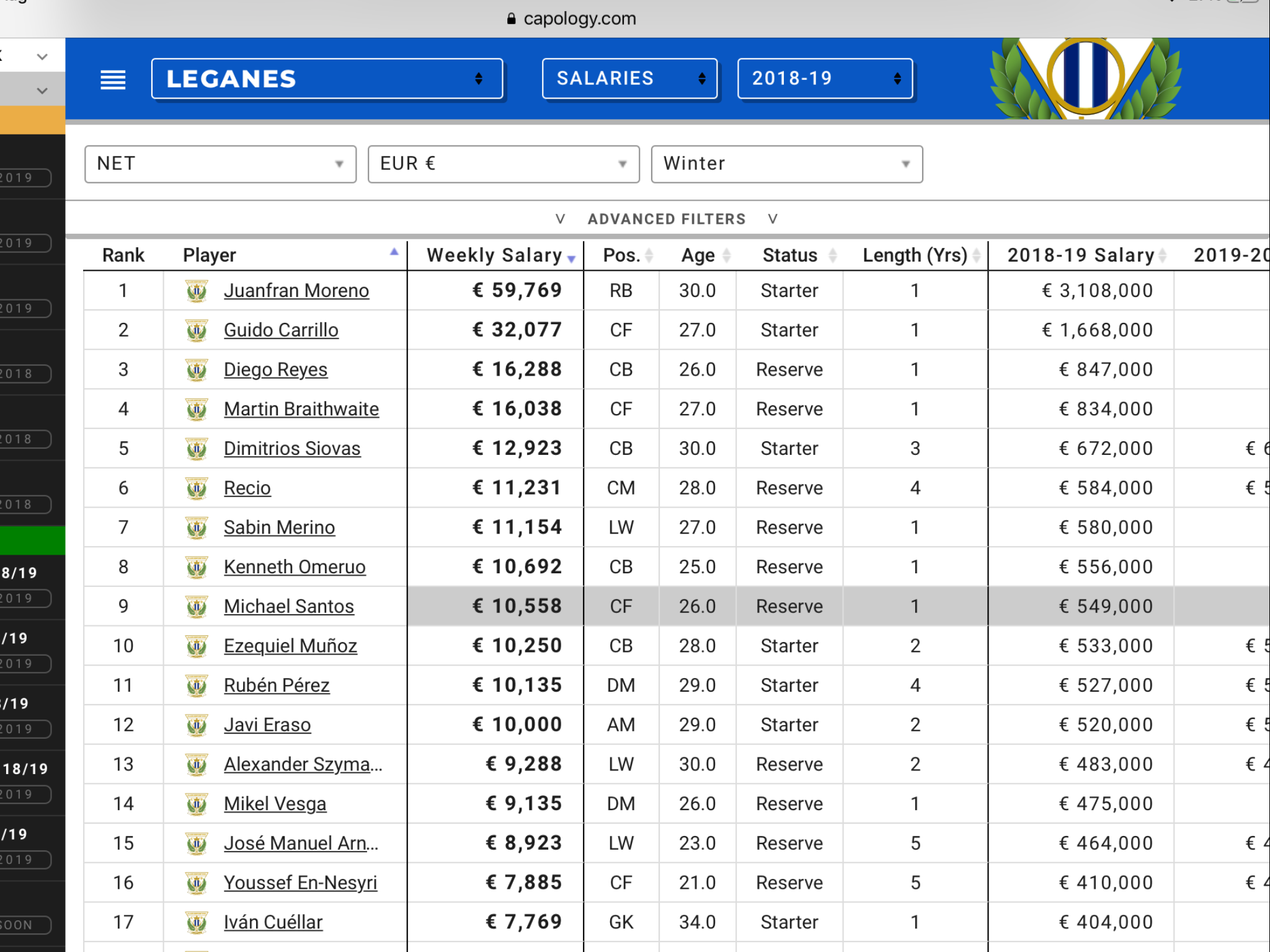Screen dimensions: 1270x952
Task: Open the 2018-19 season dropdown
Action: coord(825,79)
